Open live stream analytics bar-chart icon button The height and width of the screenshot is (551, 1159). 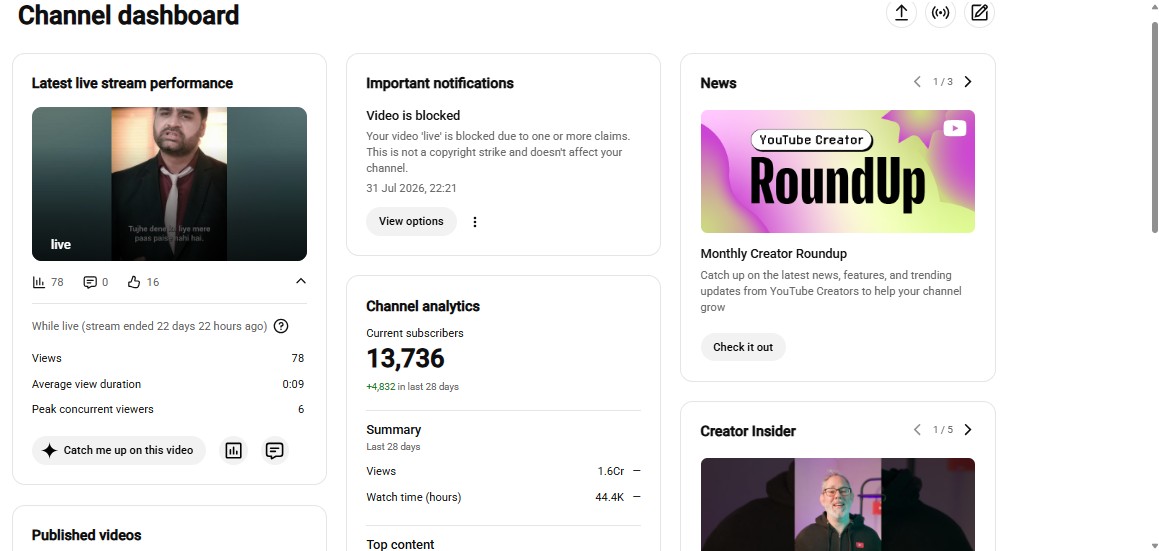[234, 450]
